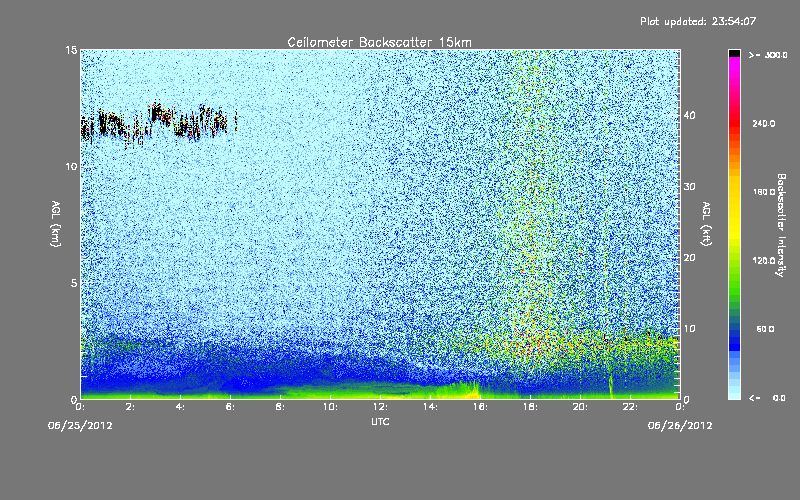Click the 4: hour tick label
Viewport: 800px width, 500px height.
(x=181, y=407)
